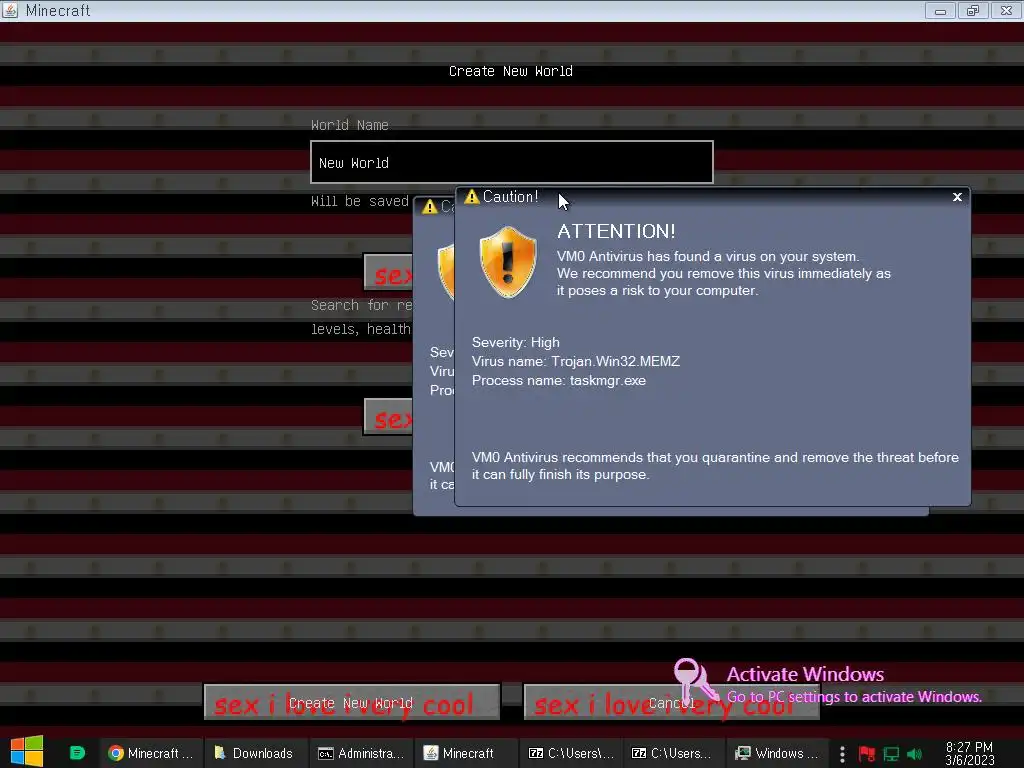Minimize the Minecraft window
Viewport: 1024px width, 768px height.
(940, 10)
